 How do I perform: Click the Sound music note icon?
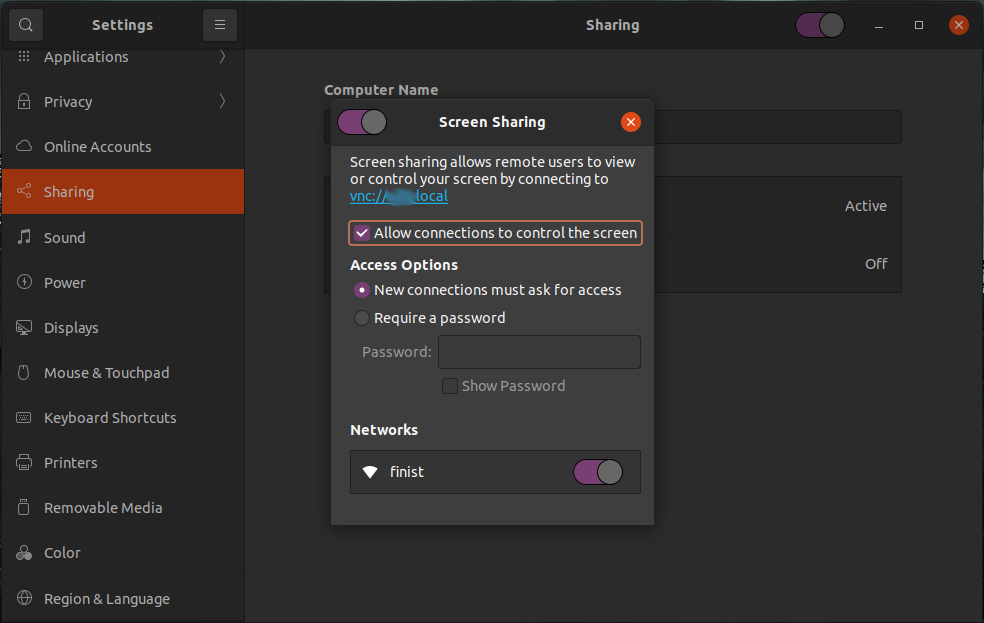pos(25,237)
